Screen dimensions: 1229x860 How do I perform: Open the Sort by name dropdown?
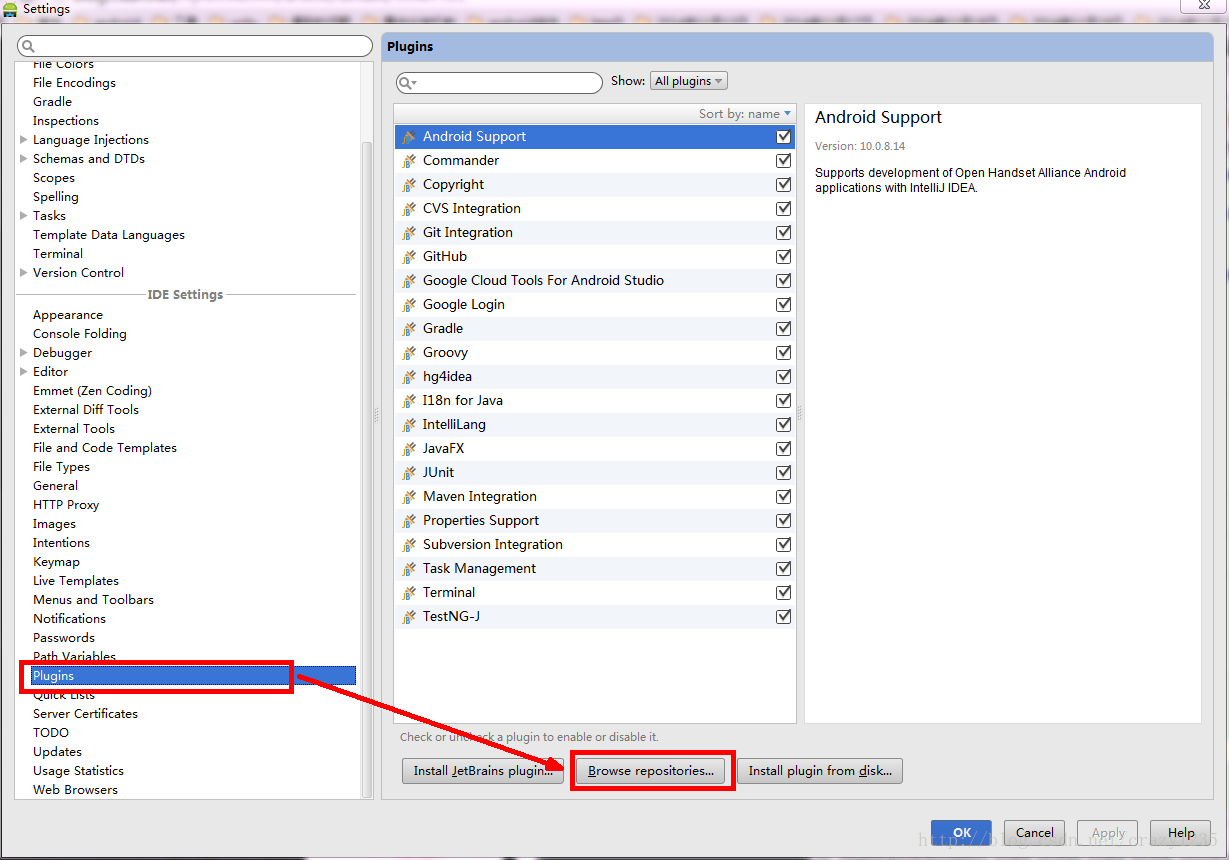point(745,114)
